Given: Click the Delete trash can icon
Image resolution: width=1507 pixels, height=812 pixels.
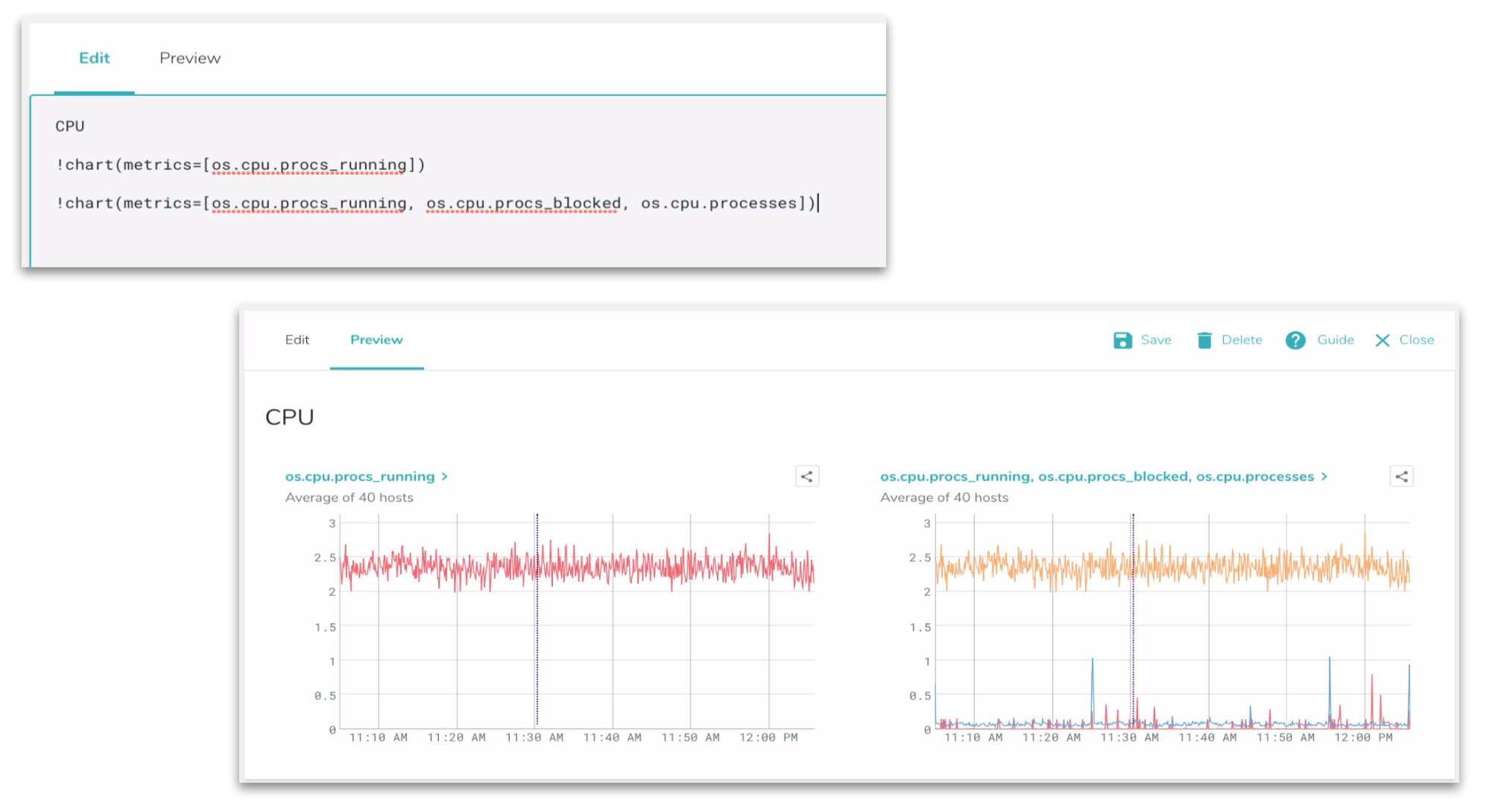Looking at the screenshot, I should (x=1204, y=340).
